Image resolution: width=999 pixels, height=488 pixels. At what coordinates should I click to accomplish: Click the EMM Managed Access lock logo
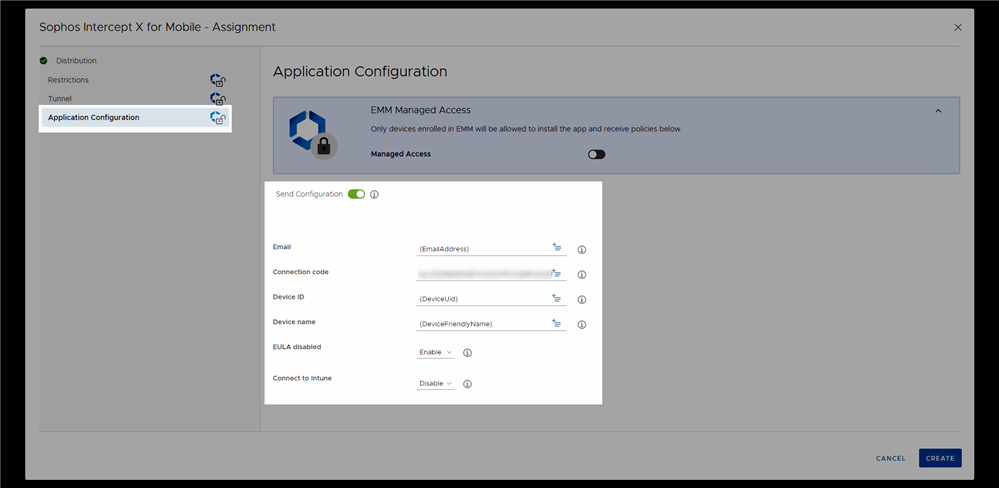point(312,134)
